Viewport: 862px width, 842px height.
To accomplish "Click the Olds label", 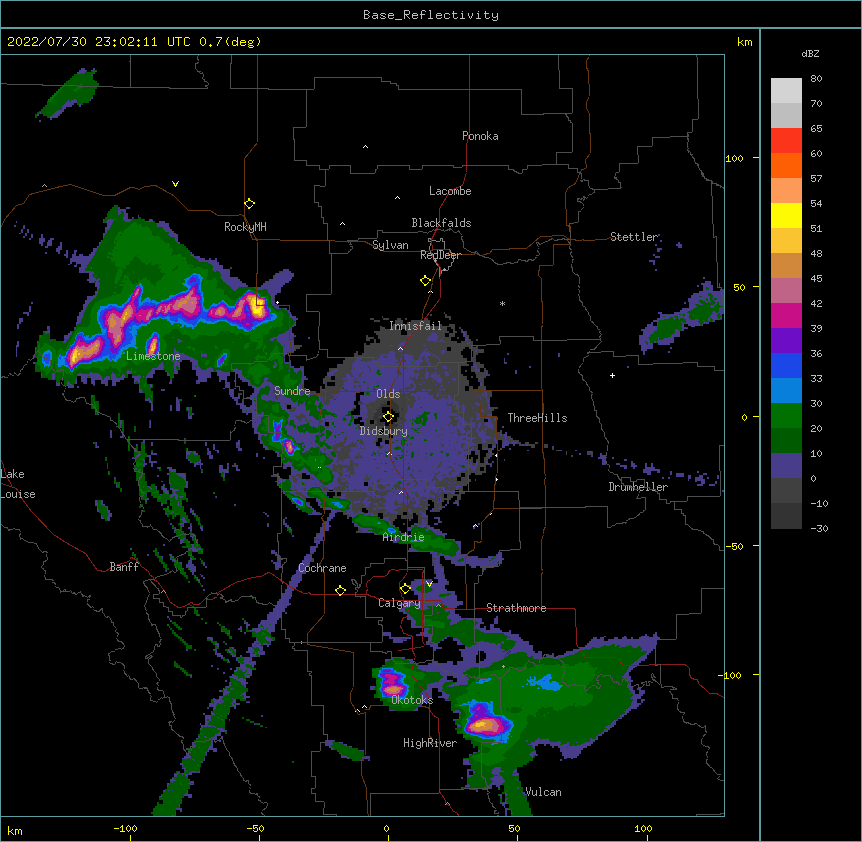I will click(x=388, y=394).
